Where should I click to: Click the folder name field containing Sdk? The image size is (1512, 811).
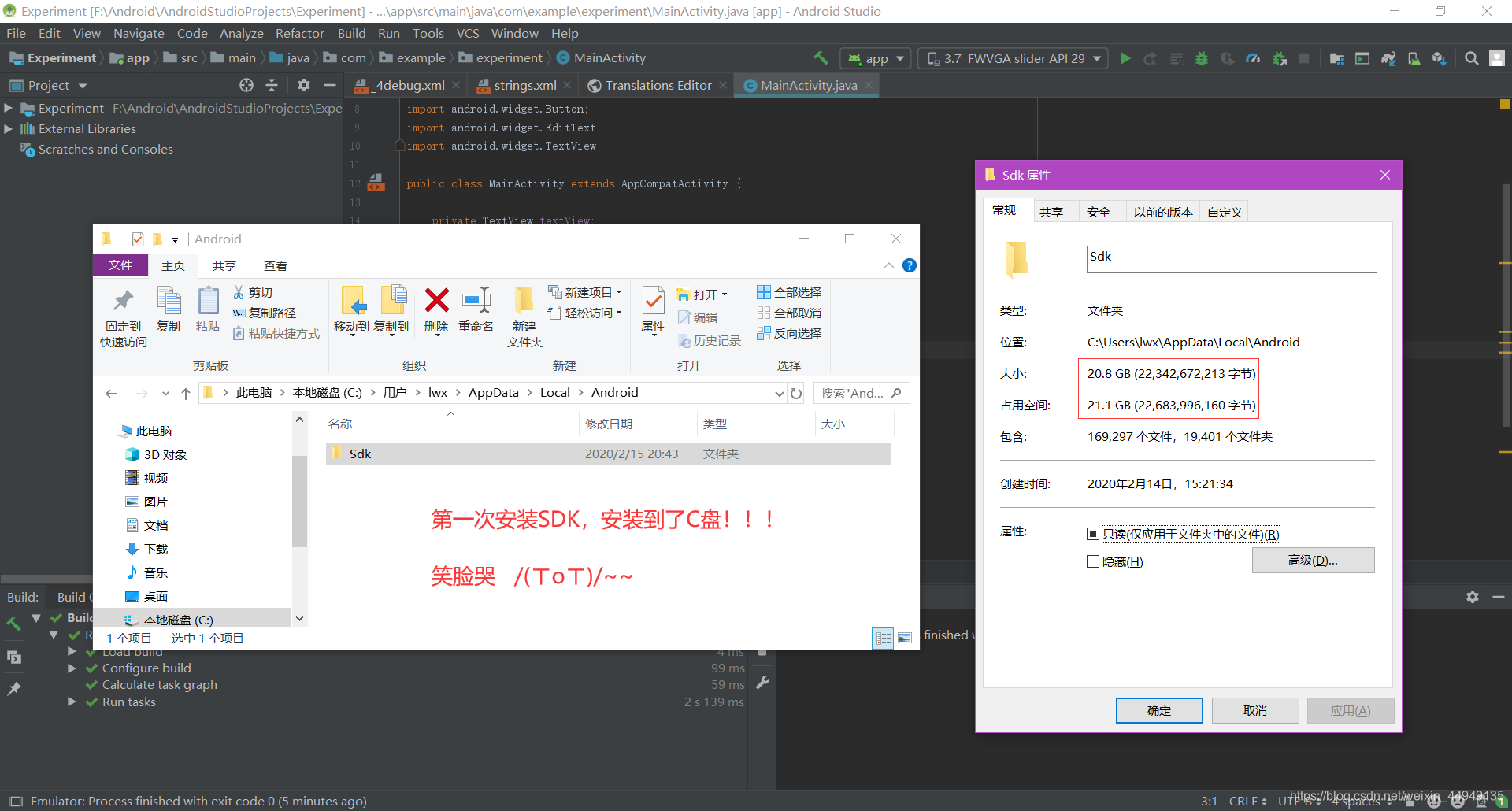1232,259
